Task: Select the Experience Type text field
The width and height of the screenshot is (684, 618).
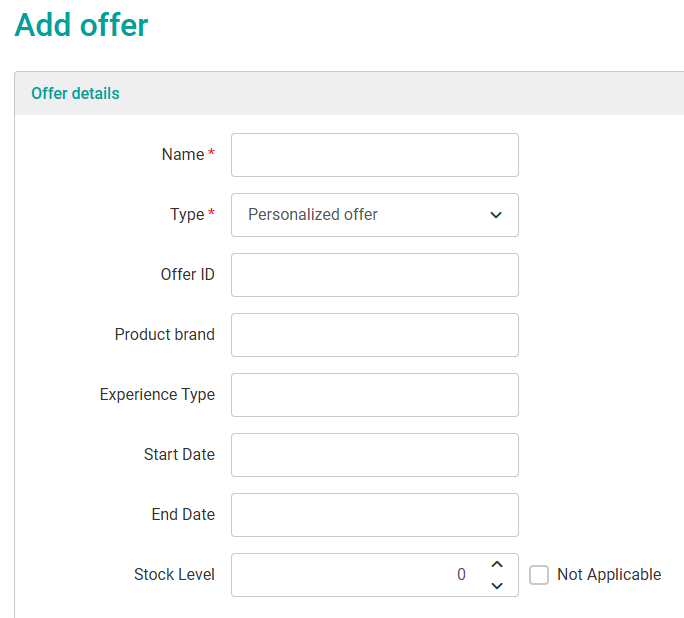Action: click(374, 395)
